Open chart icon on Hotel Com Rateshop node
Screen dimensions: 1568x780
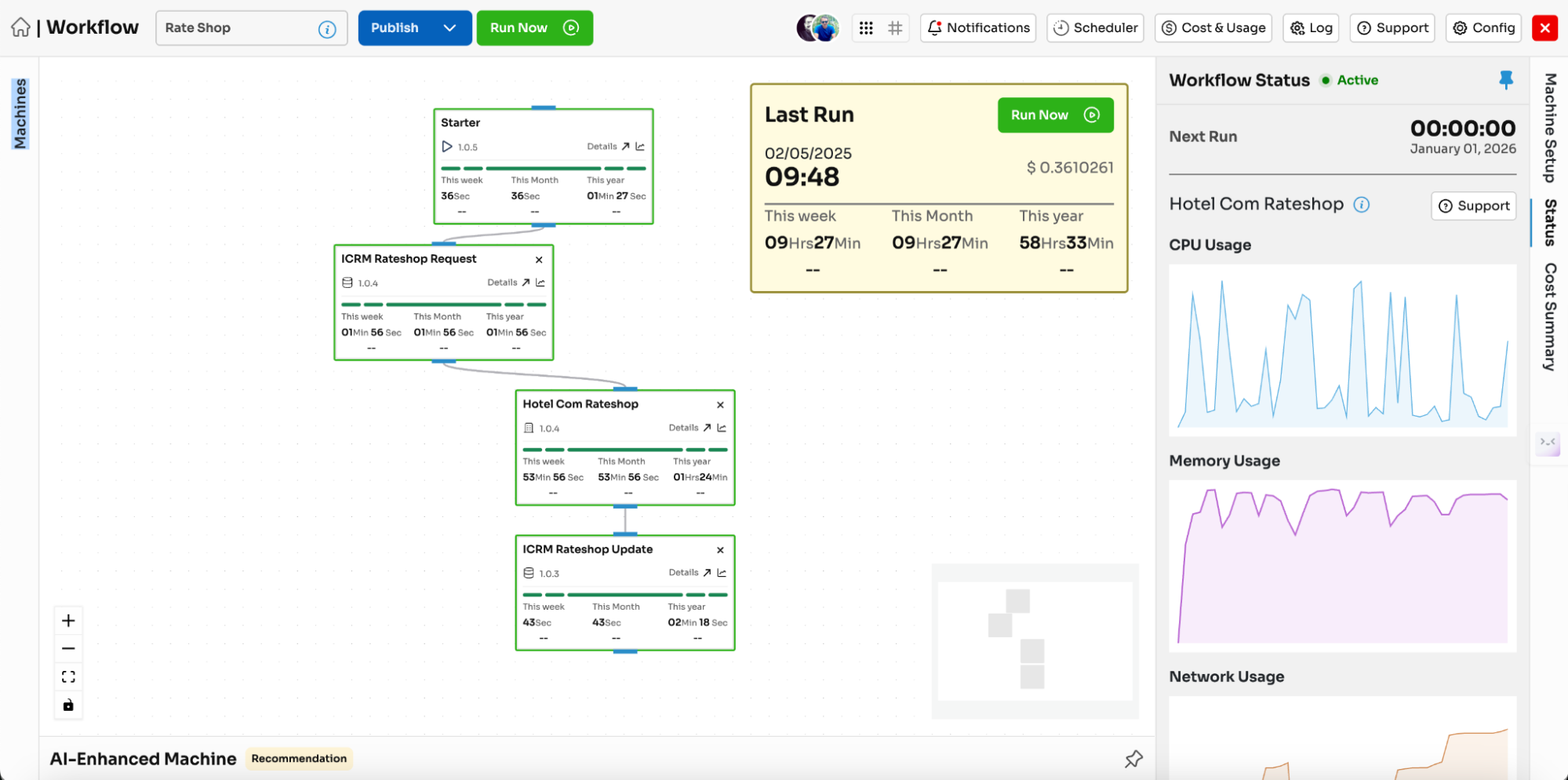722,428
